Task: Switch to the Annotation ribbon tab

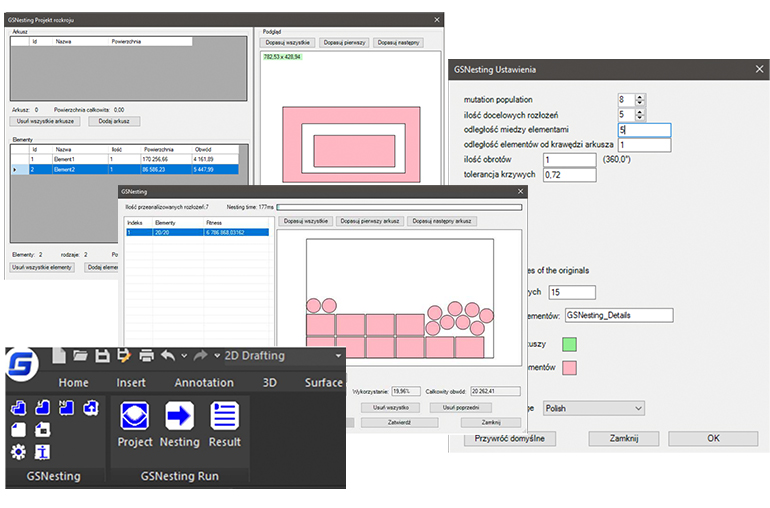Action: pyautogui.click(x=204, y=382)
